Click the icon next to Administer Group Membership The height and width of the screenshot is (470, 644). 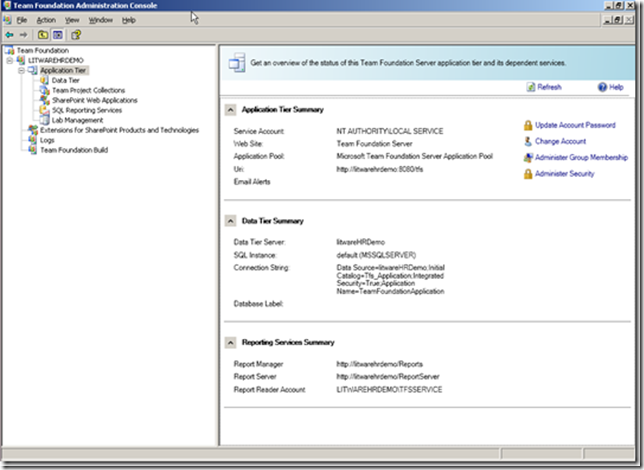point(527,158)
